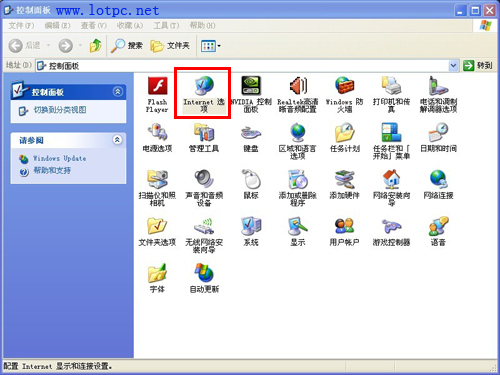This screenshot has width=500, height=375.
Task: Go up one folder level
Action: tap(96, 45)
